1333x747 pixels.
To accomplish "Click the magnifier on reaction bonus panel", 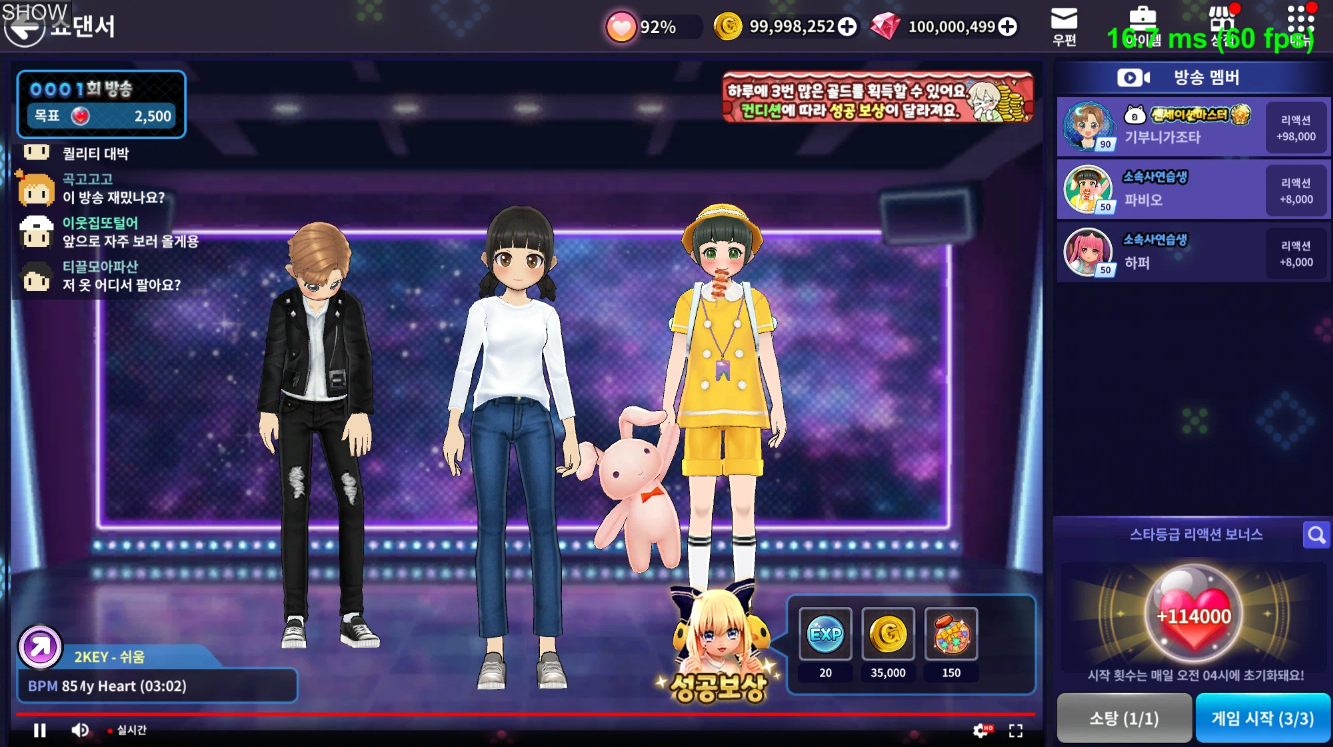I will click(1316, 535).
